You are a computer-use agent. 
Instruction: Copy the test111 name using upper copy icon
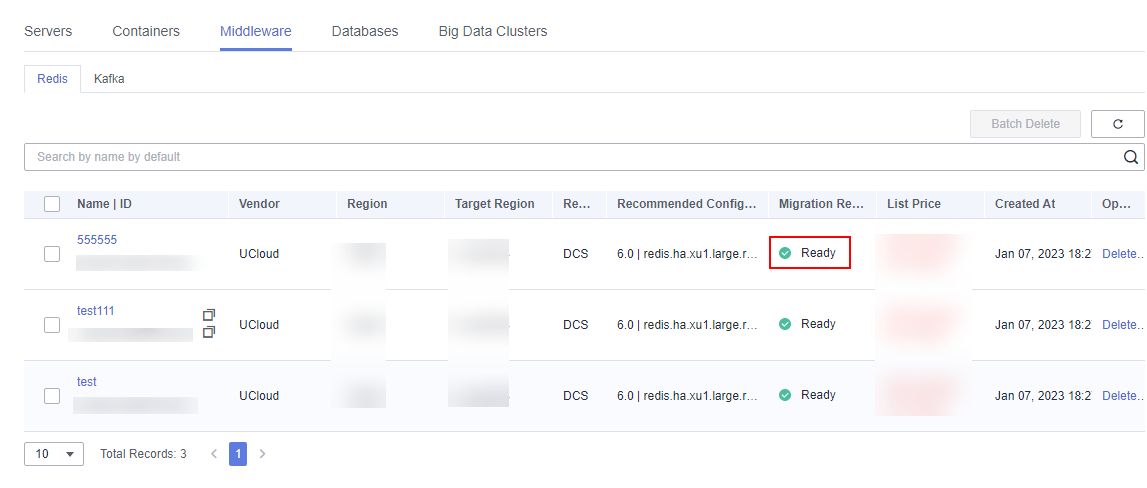point(209,315)
